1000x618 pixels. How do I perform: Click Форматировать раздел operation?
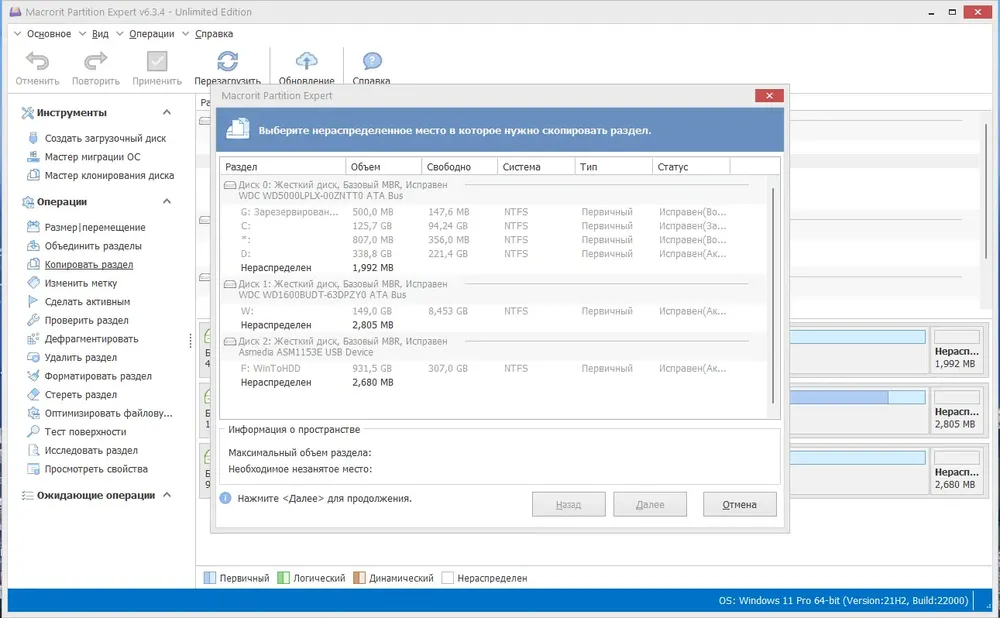coord(98,376)
